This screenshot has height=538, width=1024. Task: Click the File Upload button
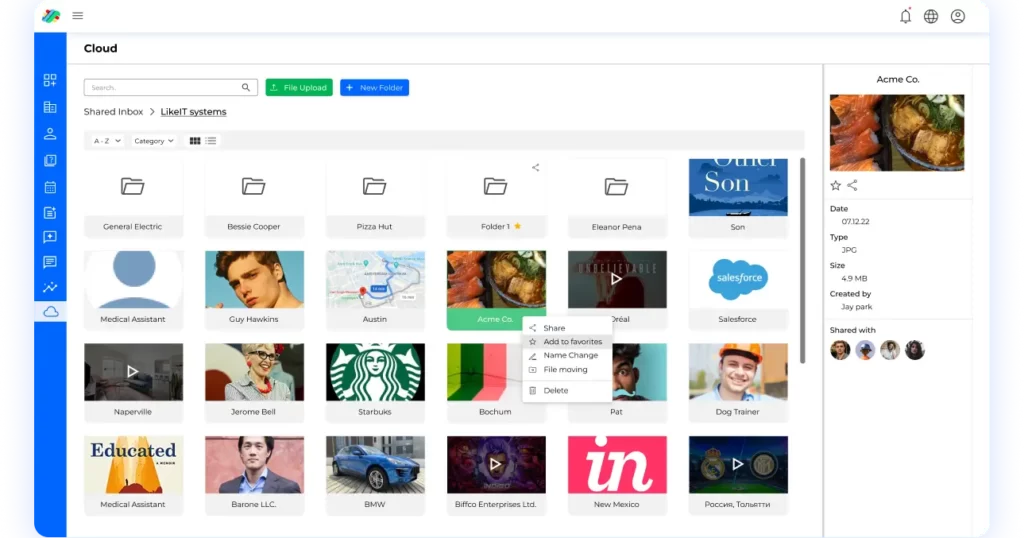point(299,87)
